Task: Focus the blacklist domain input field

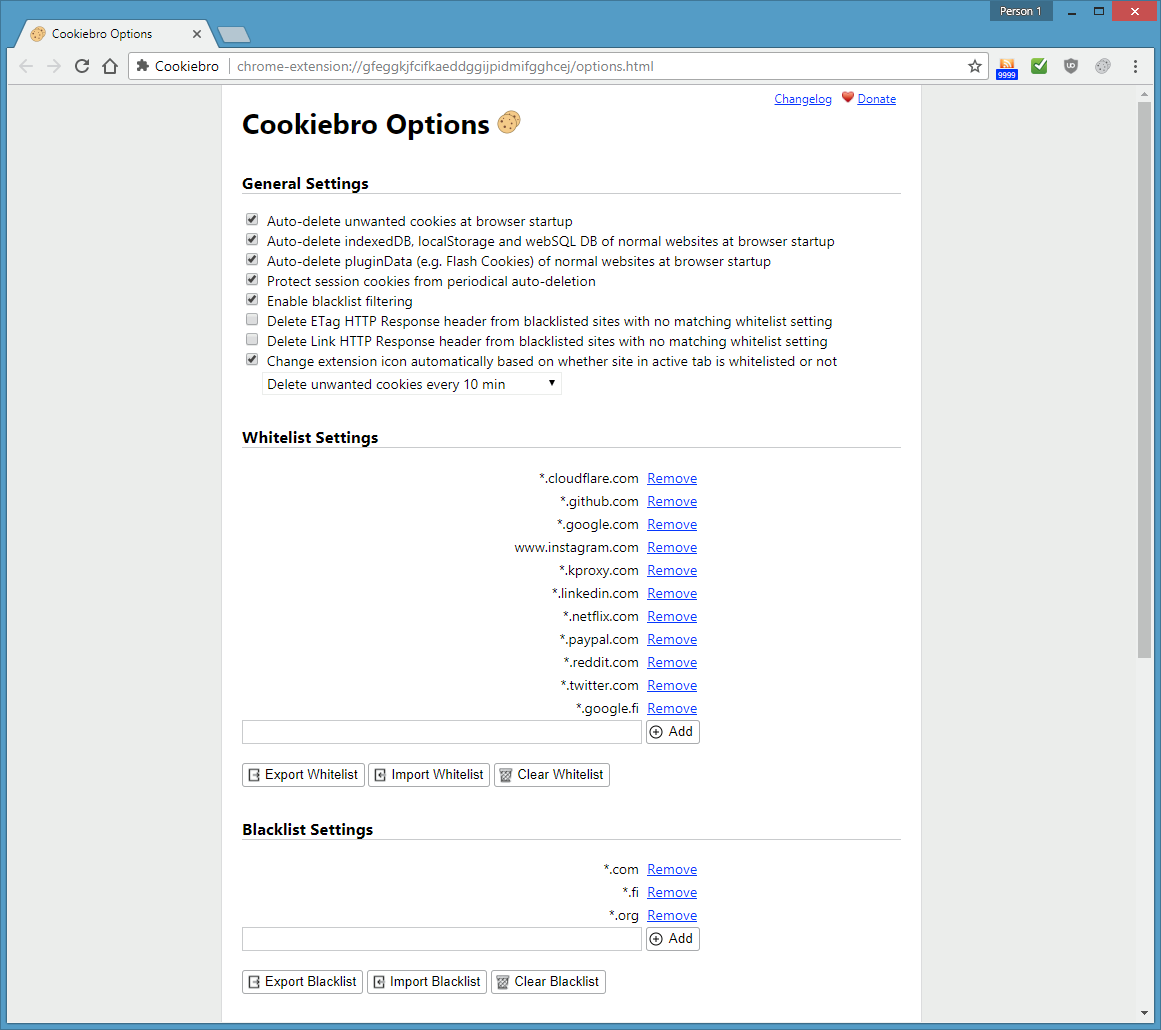Action: 441,939
